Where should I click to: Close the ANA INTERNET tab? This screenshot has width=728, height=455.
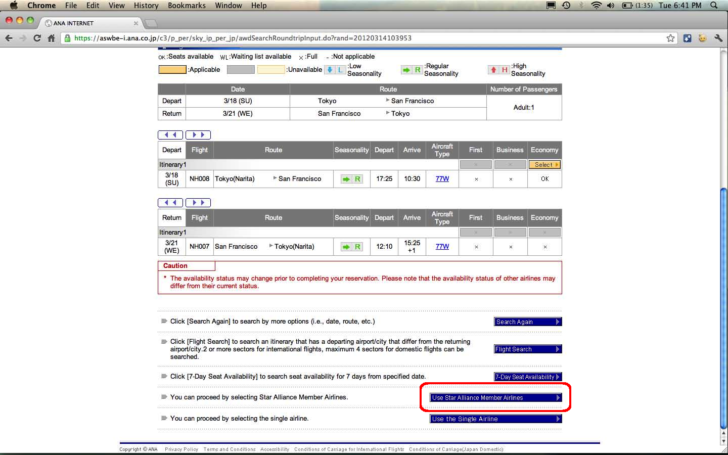click(136, 23)
